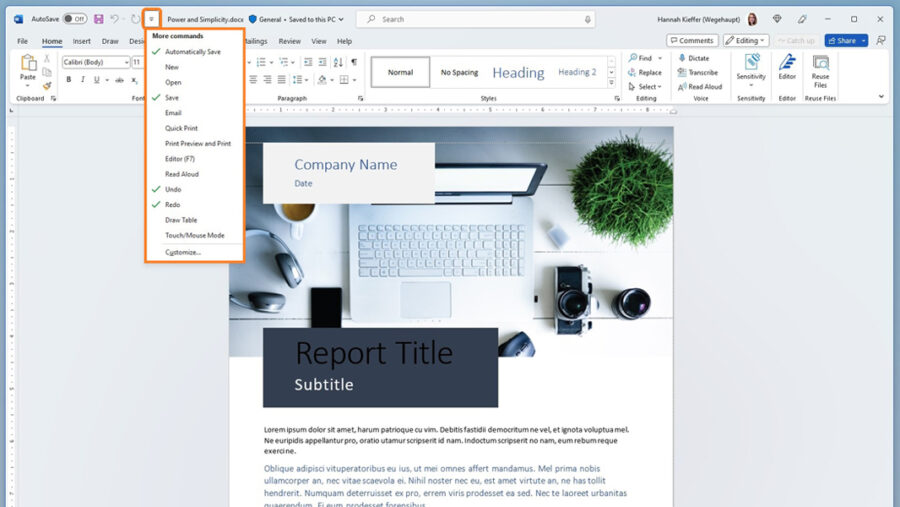Click the Dictate microphone icon
Screen dimensions: 900x507
(682, 58)
